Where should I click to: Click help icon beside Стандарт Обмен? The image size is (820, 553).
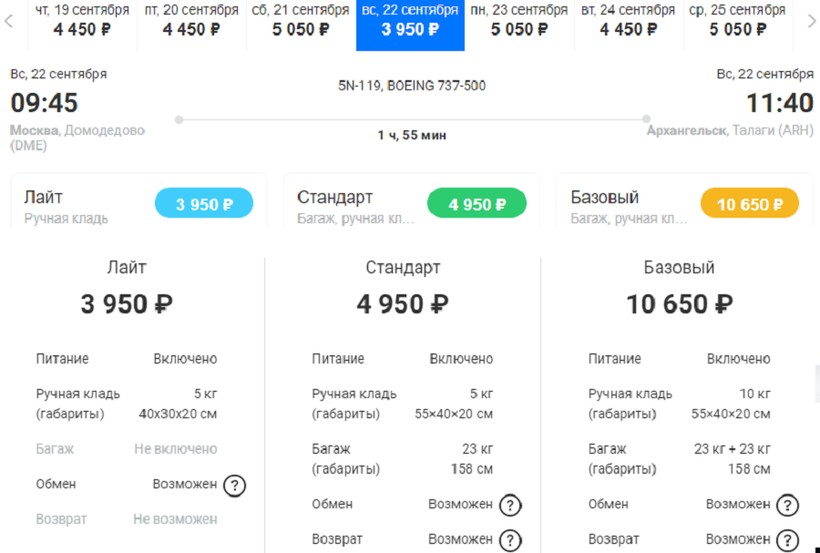point(510,506)
